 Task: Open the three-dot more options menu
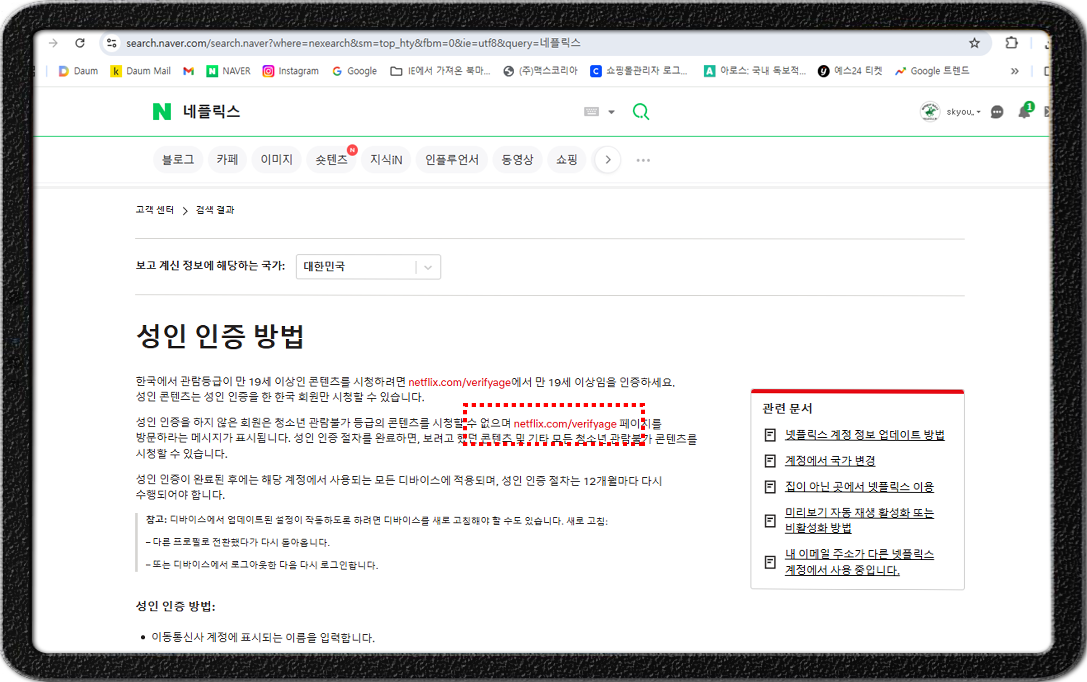click(643, 160)
